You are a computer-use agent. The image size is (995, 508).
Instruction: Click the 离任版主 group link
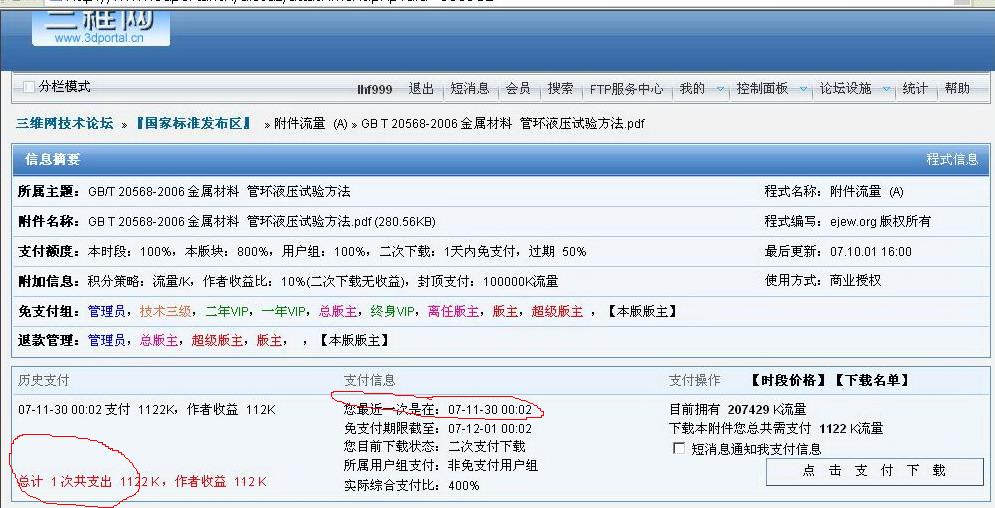453,311
